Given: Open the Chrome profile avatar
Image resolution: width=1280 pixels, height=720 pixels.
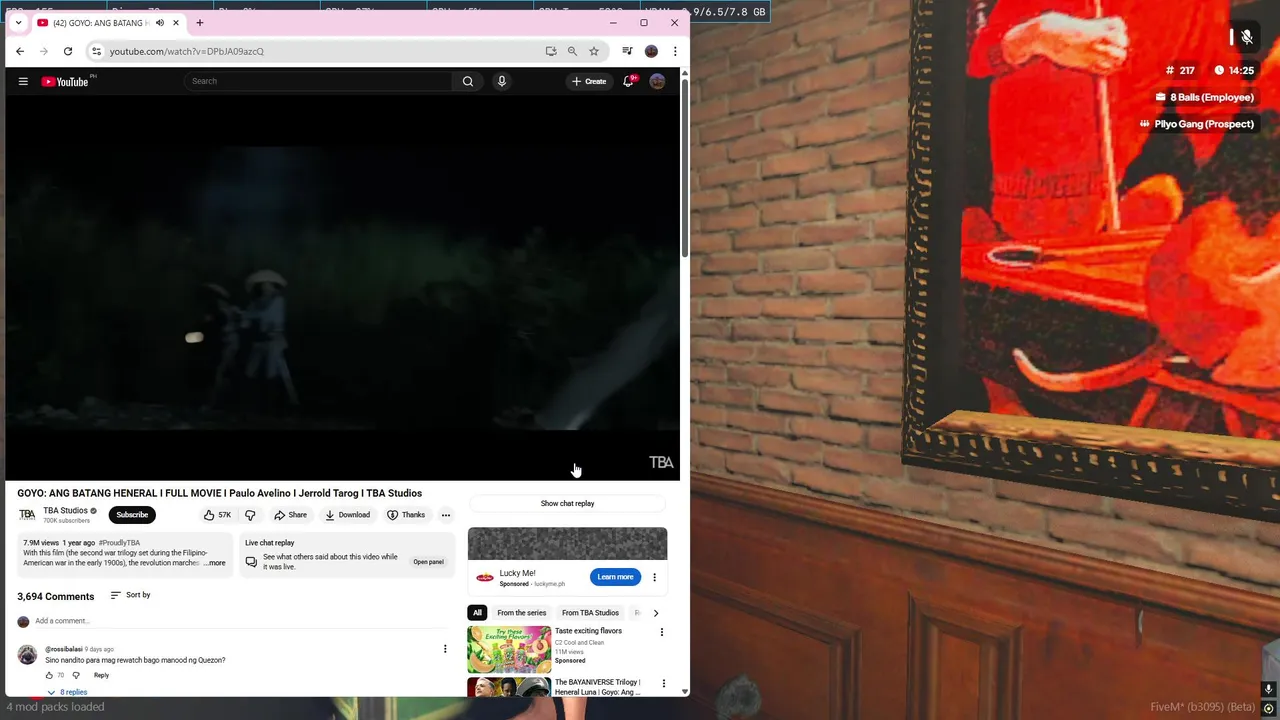Looking at the screenshot, I should point(651,51).
